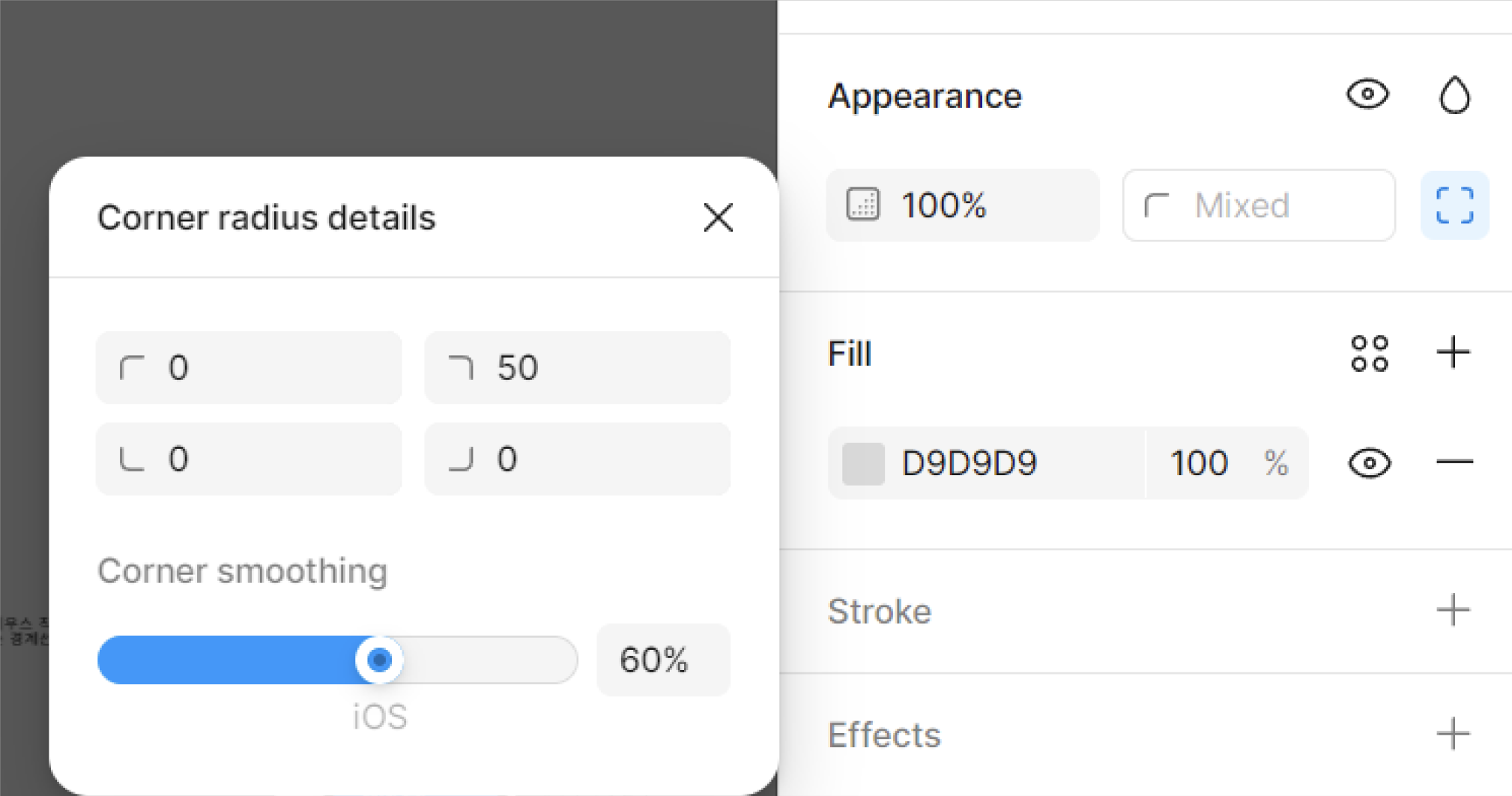Toggle layer visibility eye in Appearance
1512x796 pixels.
(1367, 95)
